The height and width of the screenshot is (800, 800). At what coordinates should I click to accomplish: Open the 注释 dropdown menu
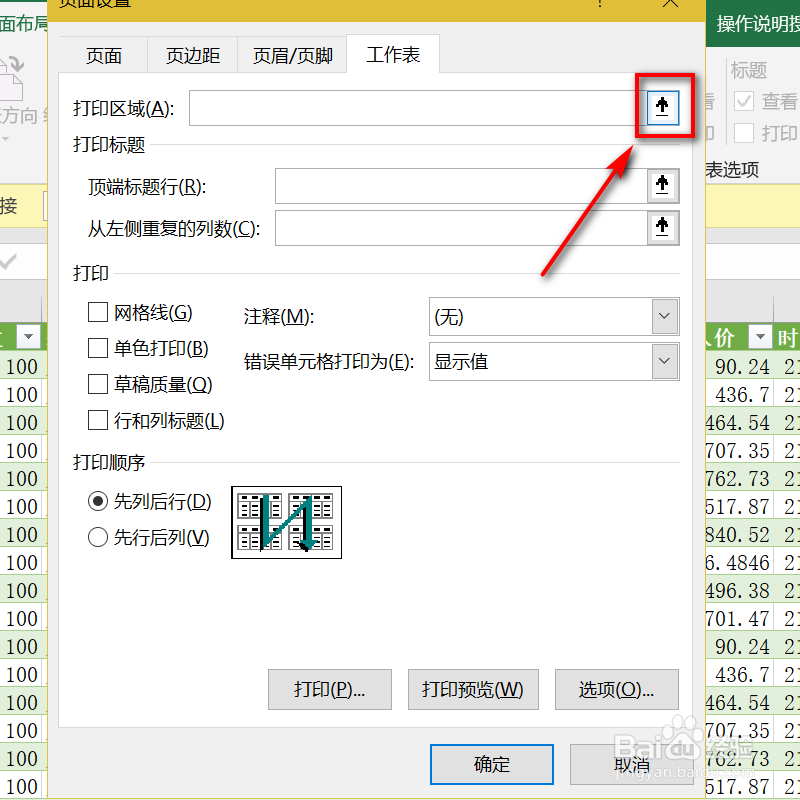click(665, 315)
